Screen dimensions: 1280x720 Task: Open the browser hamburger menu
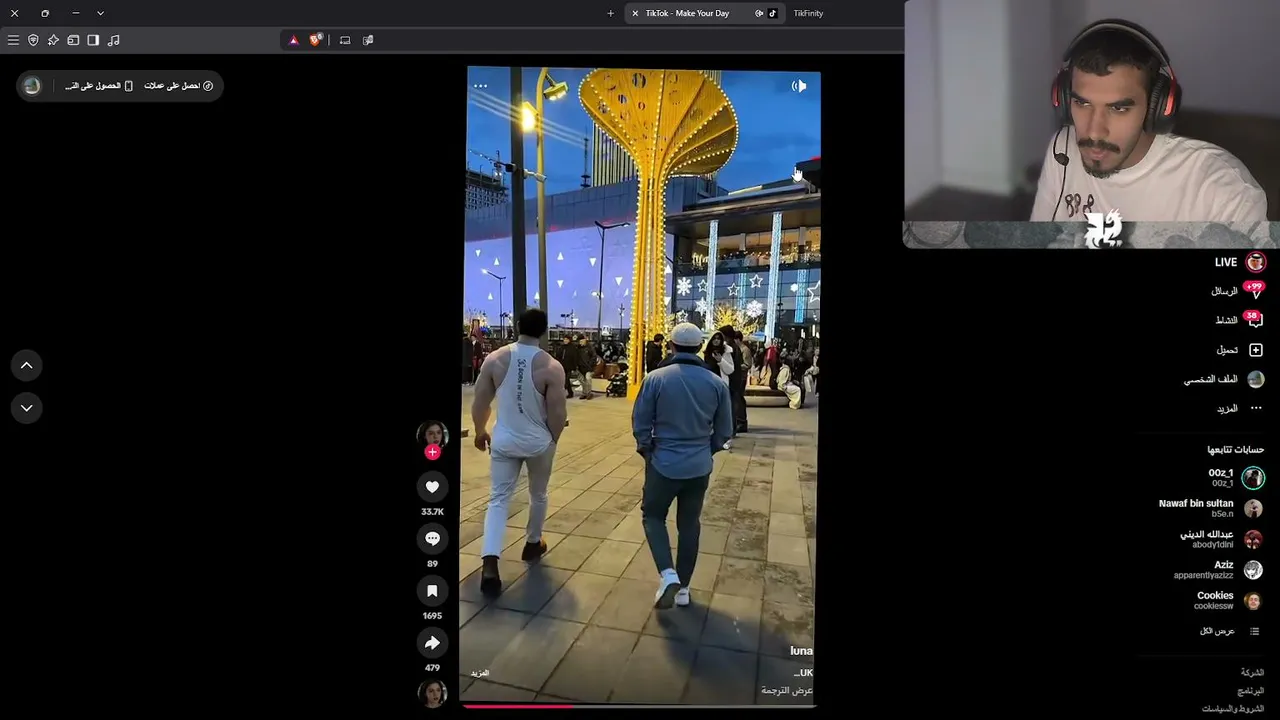[x=13, y=40]
